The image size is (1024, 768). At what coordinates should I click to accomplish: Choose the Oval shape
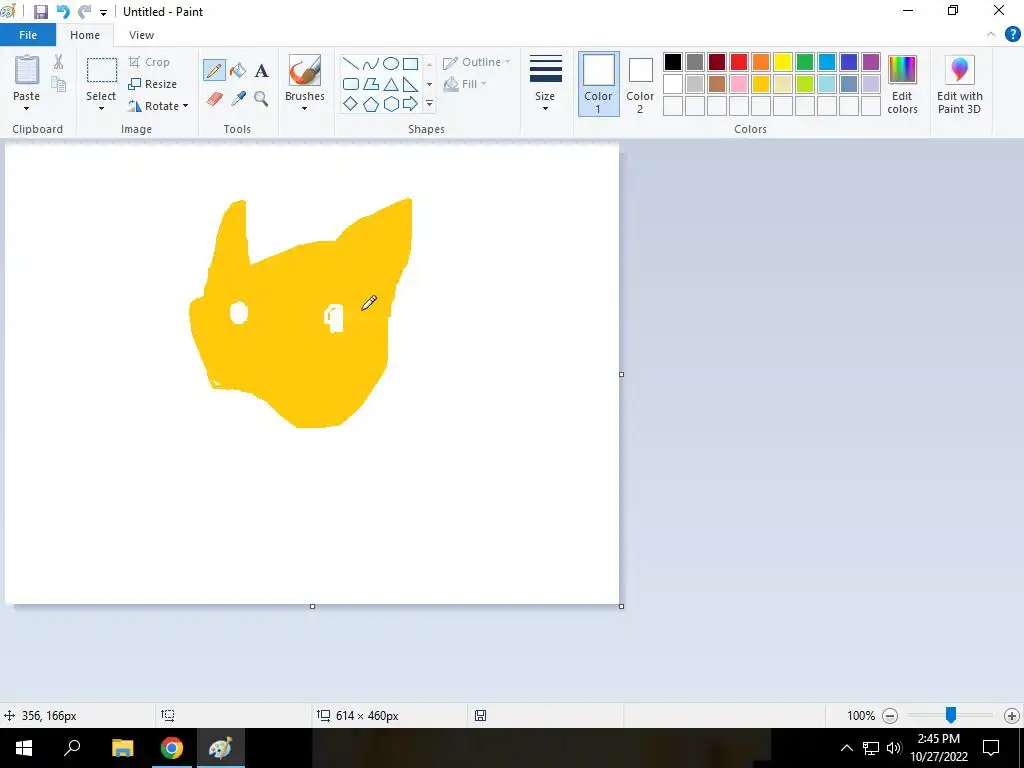click(x=391, y=63)
